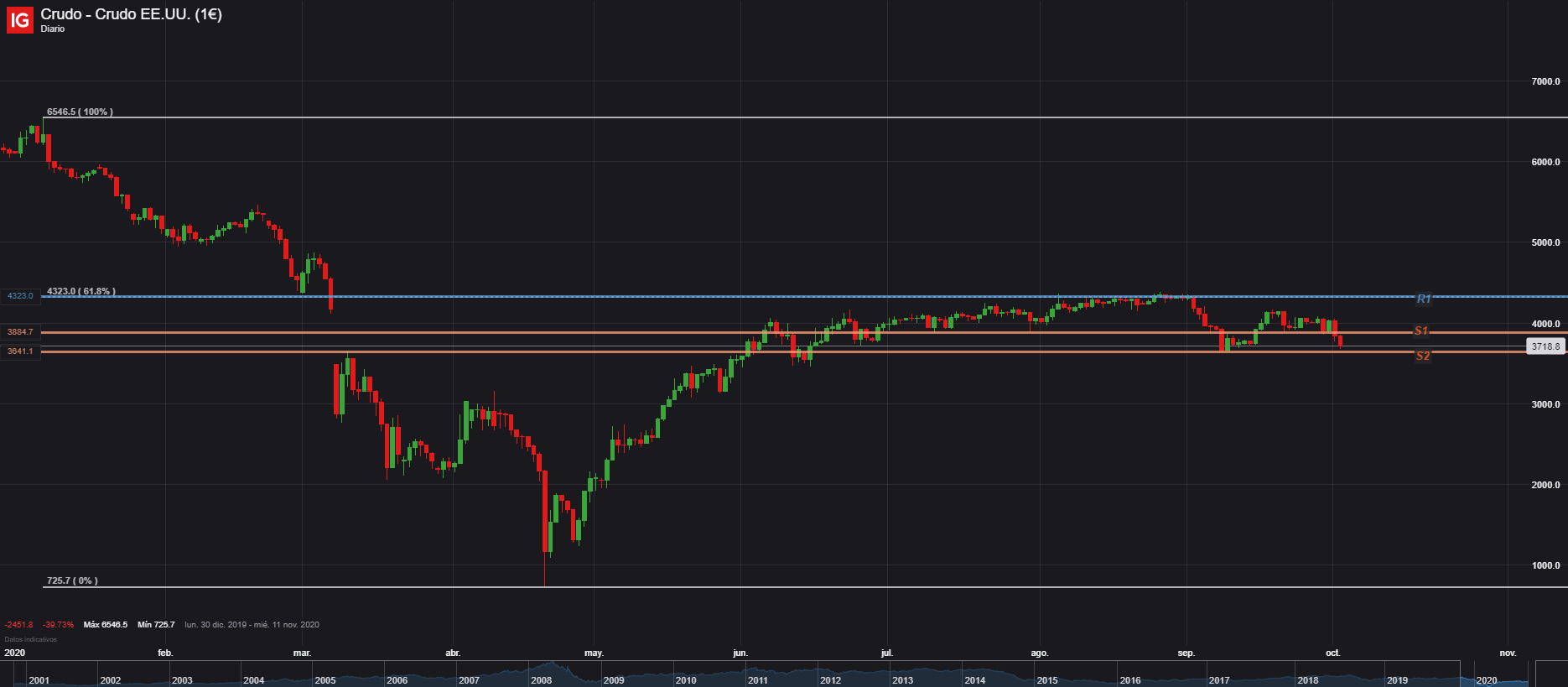Jump to 2001 in the overview navigator
This screenshot has width=1568, height=687.
pos(39,680)
